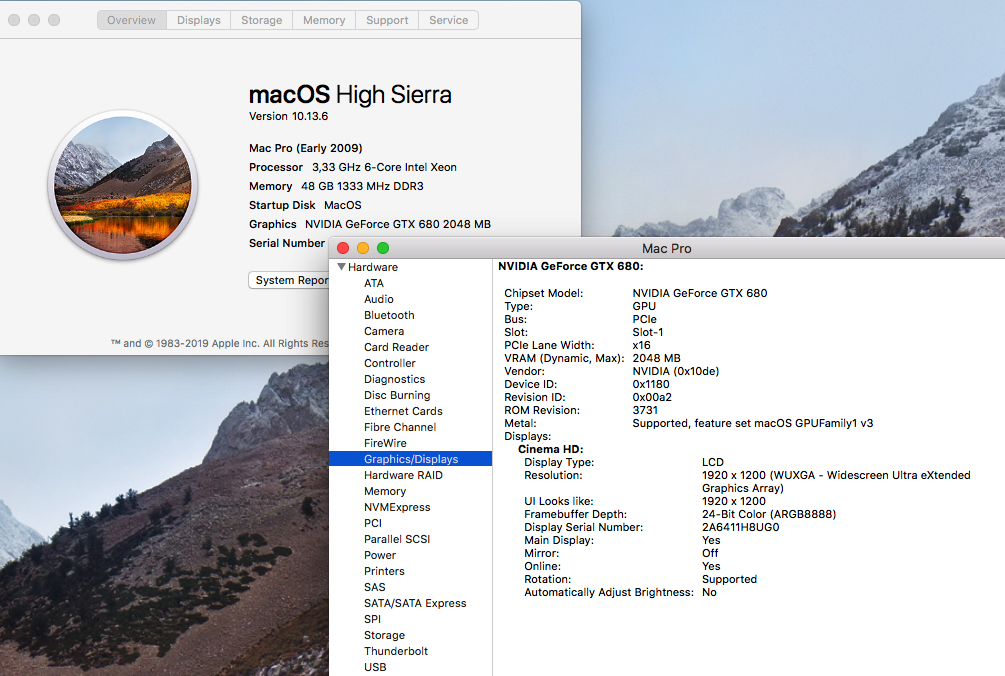Click the Metal support value text
This screenshot has height=676, width=1005.
tap(752, 423)
